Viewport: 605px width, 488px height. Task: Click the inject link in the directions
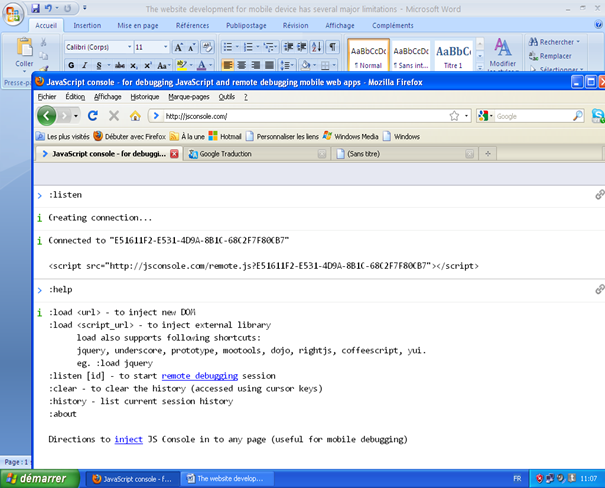pos(128,439)
